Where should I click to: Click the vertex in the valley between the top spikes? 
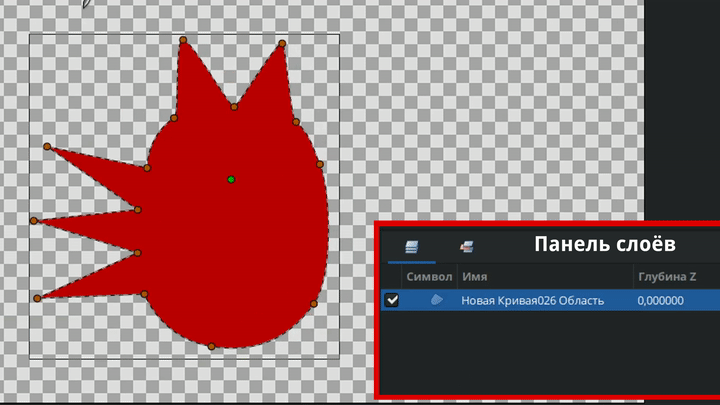point(234,106)
